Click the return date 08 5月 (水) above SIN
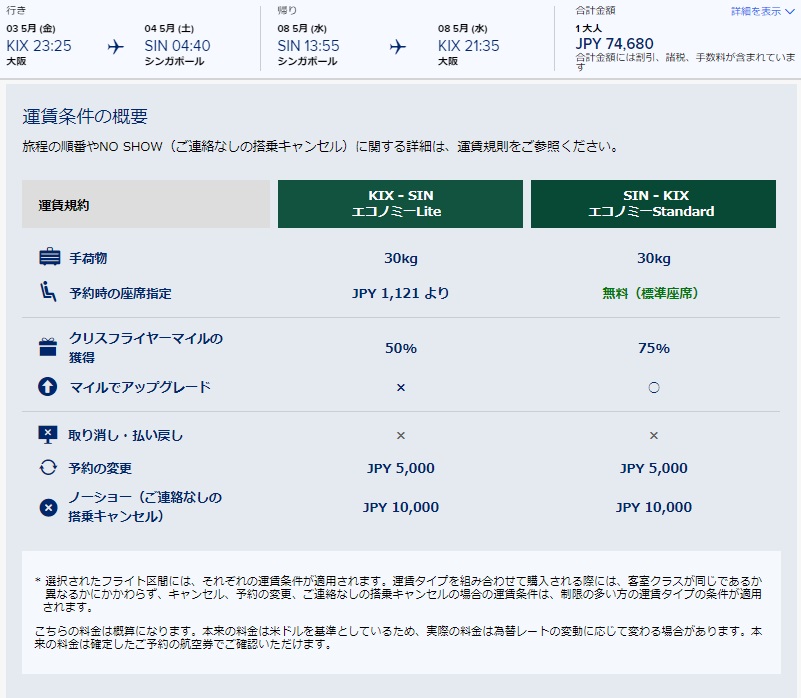 [302, 29]
